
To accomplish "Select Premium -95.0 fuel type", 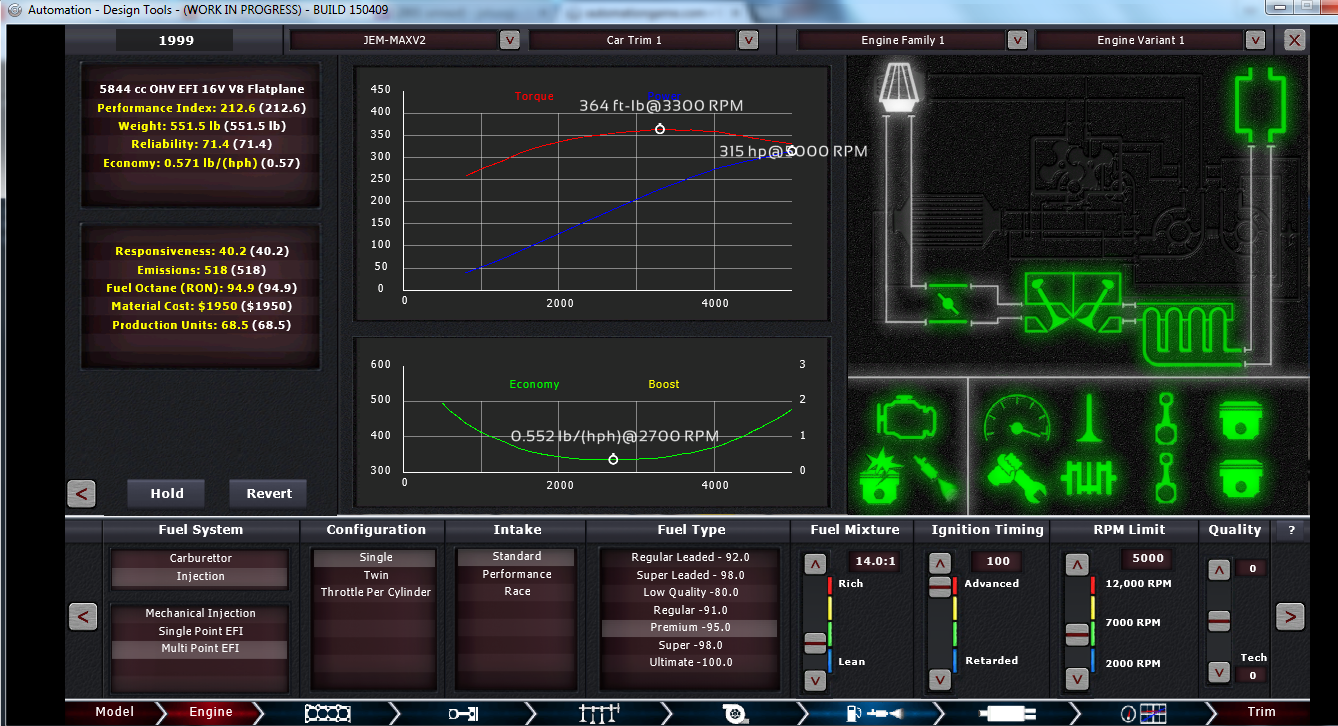I will (690, 628).
